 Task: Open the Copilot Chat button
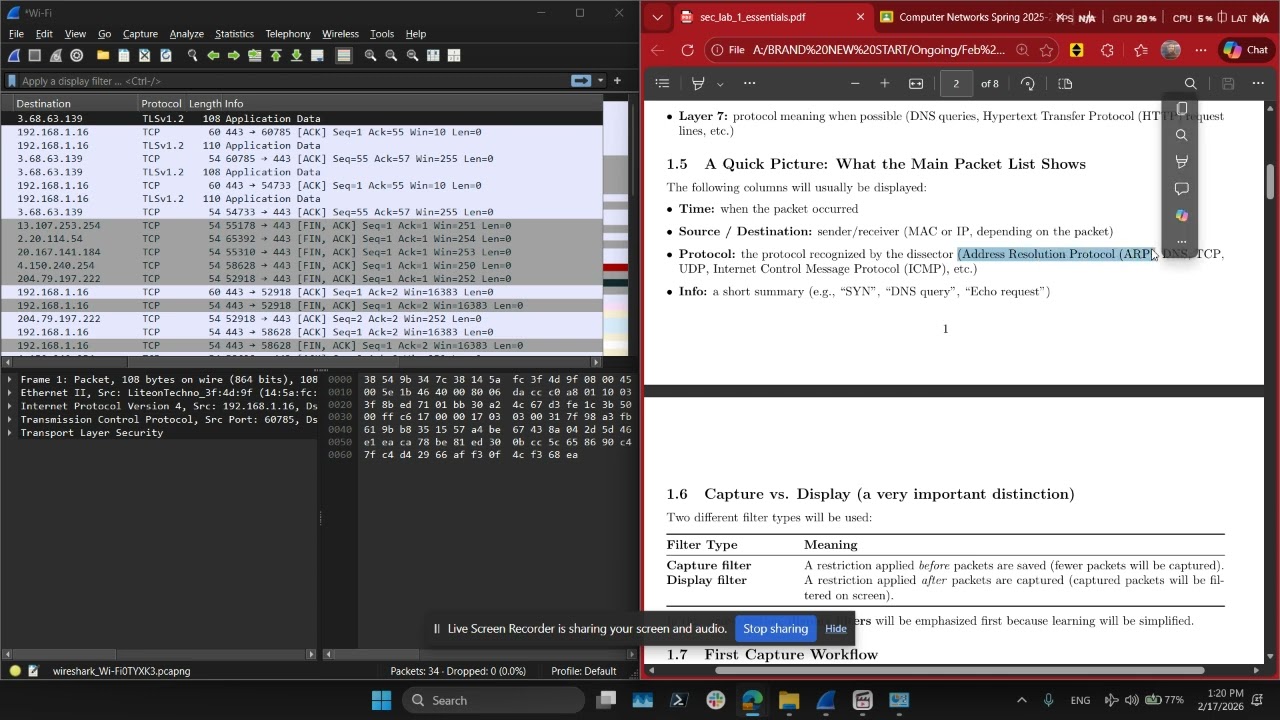[x=1245, y=50]
